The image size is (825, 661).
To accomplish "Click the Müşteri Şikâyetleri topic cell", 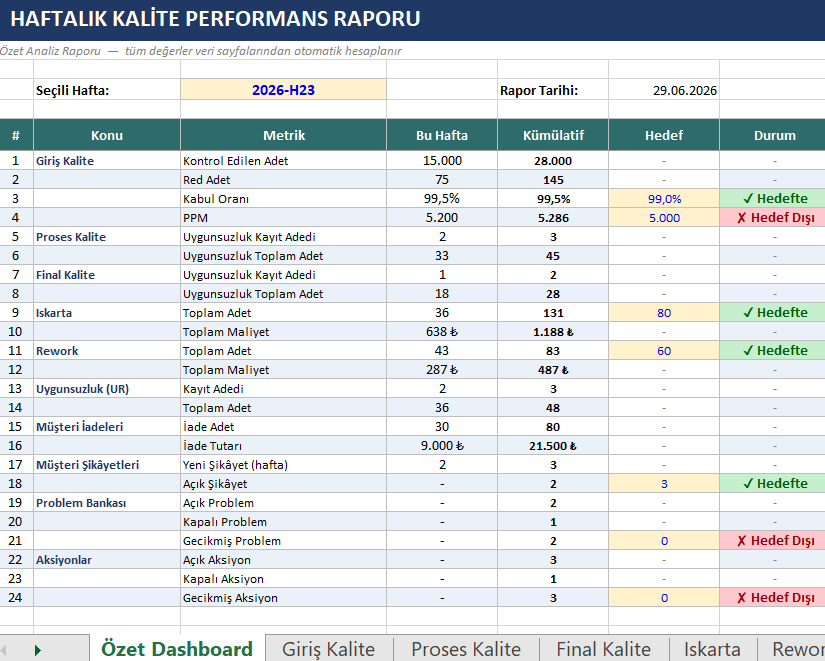I will 107,465.
